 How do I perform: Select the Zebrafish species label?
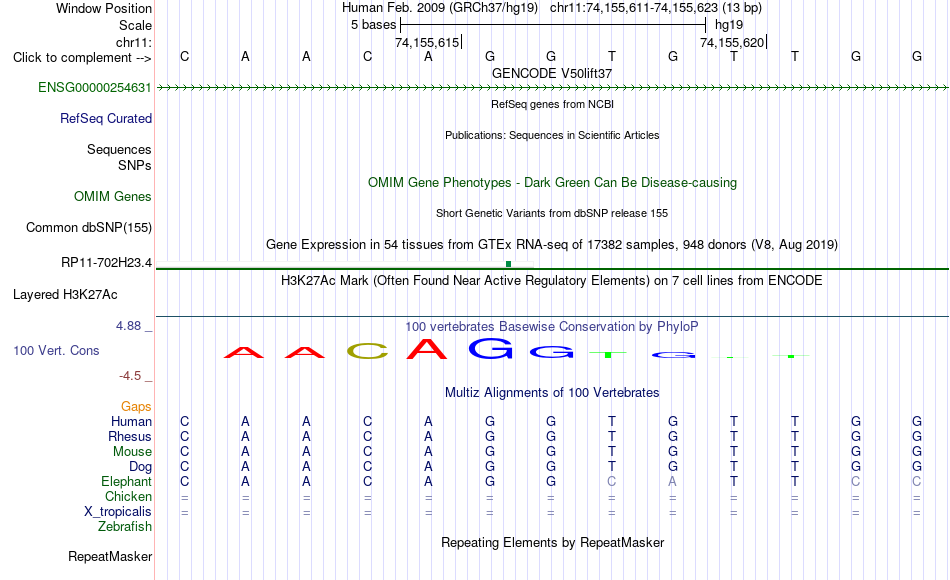click(125, 526)
